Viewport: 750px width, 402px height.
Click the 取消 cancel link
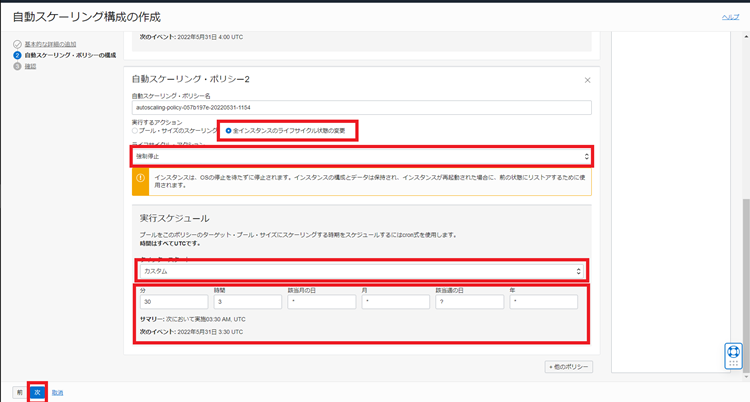click(x=59, y=392)
